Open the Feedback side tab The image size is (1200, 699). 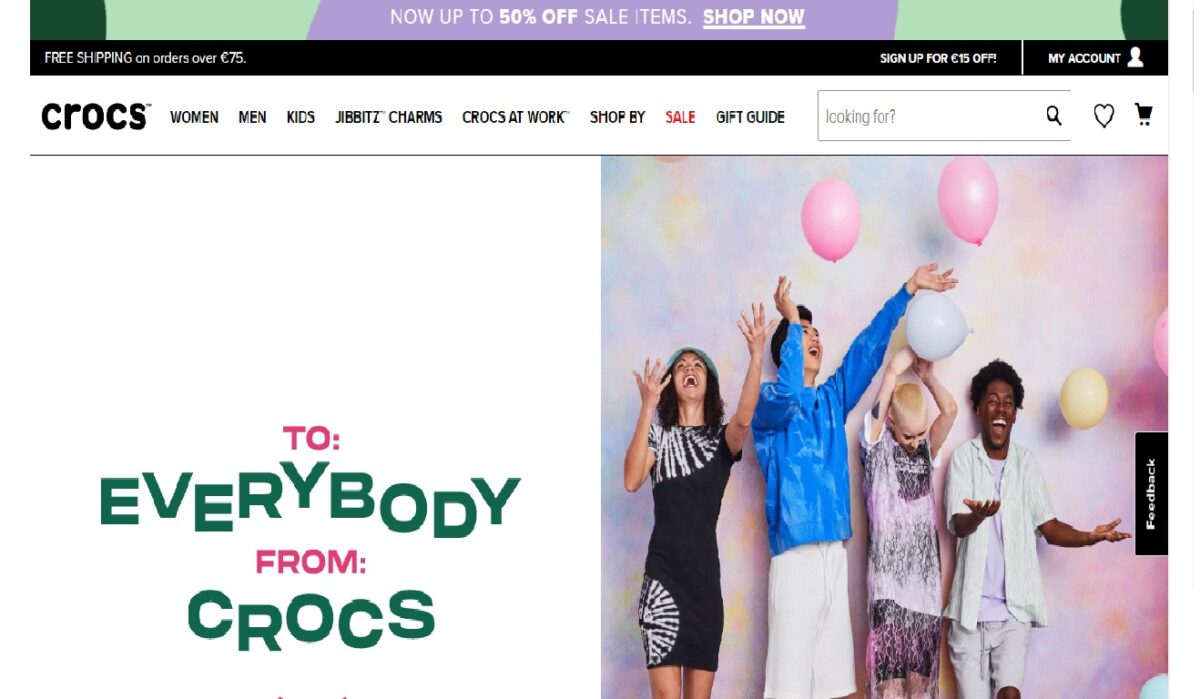[x=1151, y=493]
